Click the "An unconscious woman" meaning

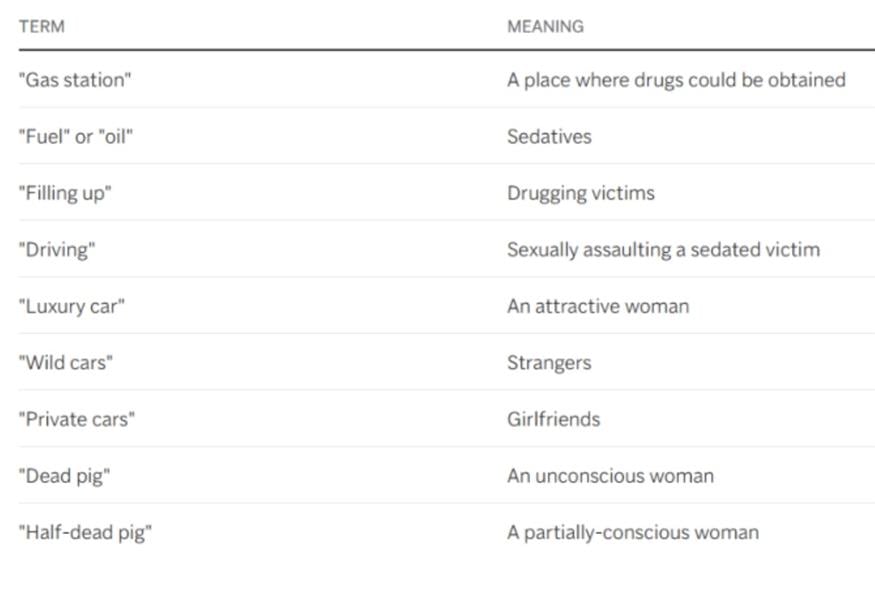610,476
